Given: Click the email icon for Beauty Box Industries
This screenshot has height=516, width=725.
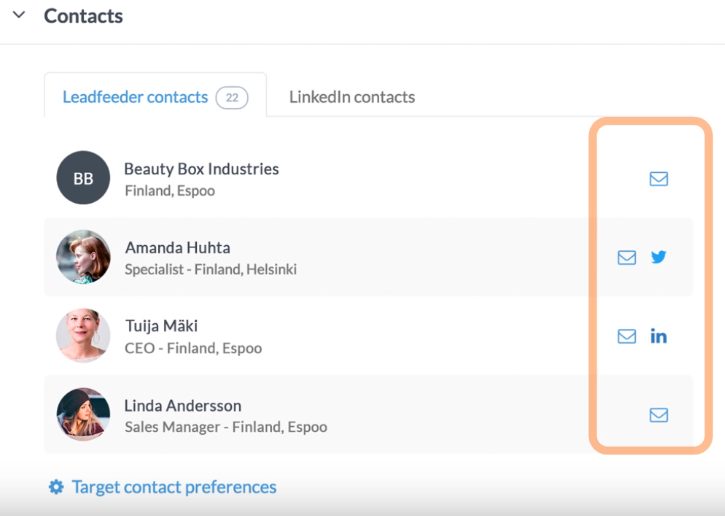Looking at the screenshot, I should point(658,179).
